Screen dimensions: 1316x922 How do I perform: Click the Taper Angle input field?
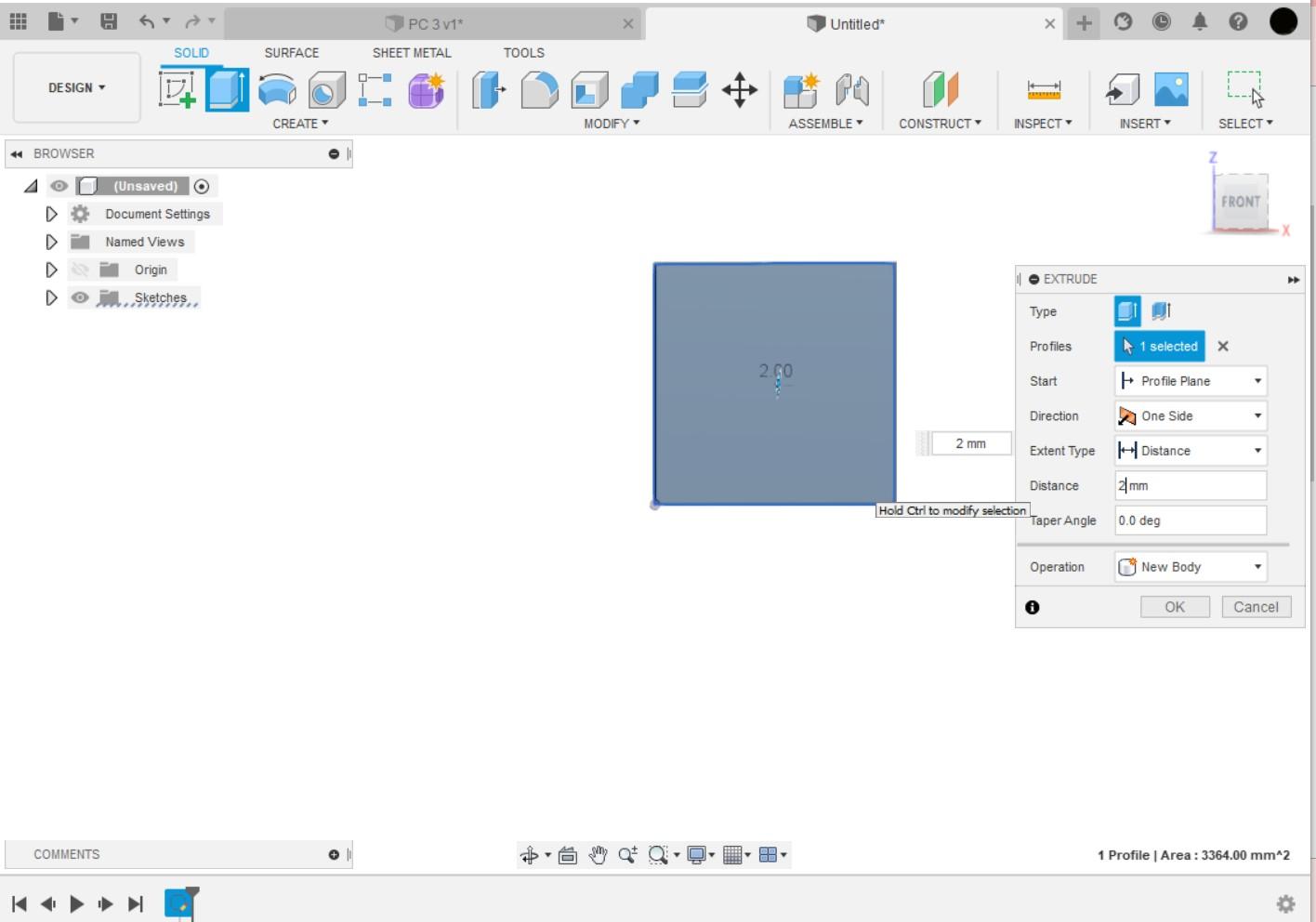click(1191, 520)
